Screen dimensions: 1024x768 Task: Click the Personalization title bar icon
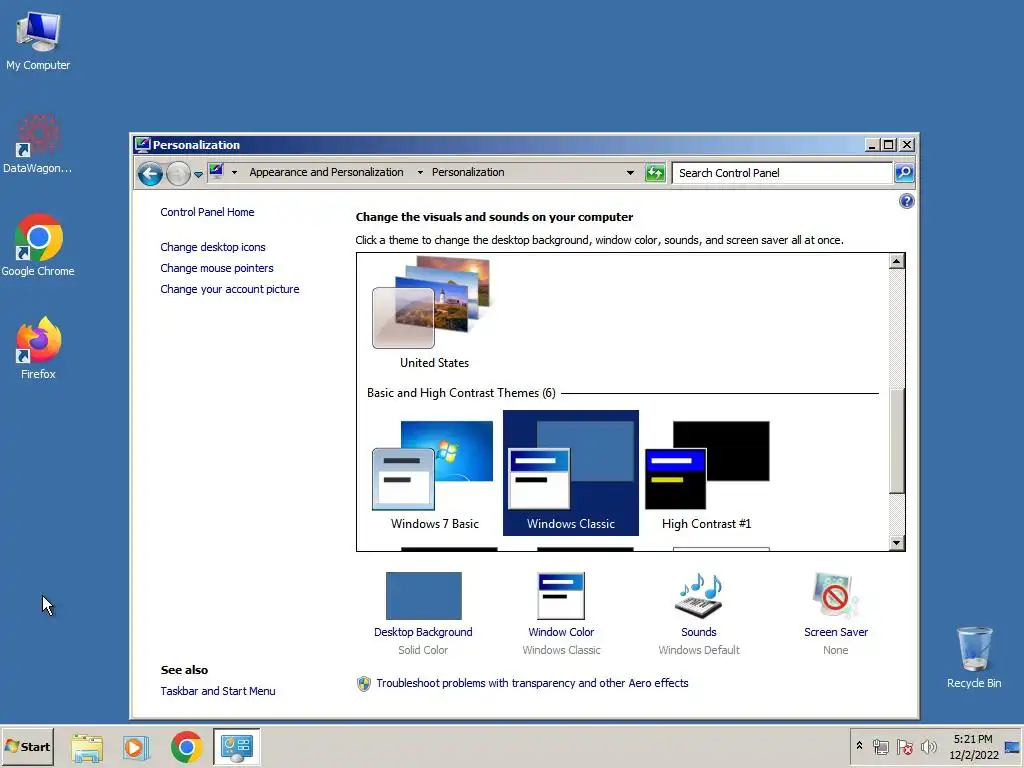click(142, 144)
